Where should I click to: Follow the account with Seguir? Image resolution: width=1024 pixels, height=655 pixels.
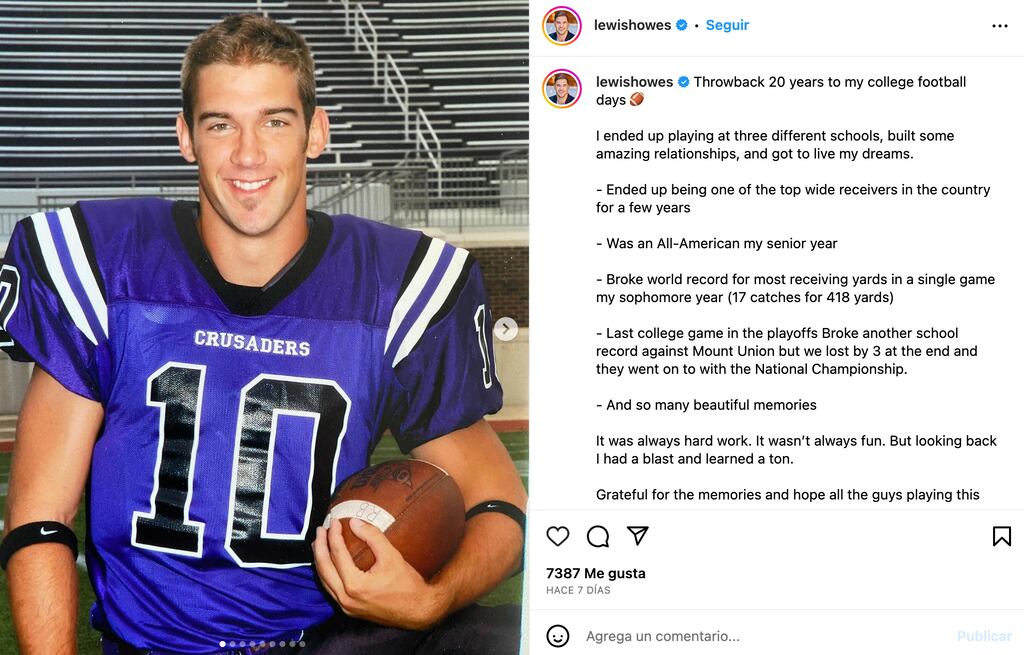(727, 25)
